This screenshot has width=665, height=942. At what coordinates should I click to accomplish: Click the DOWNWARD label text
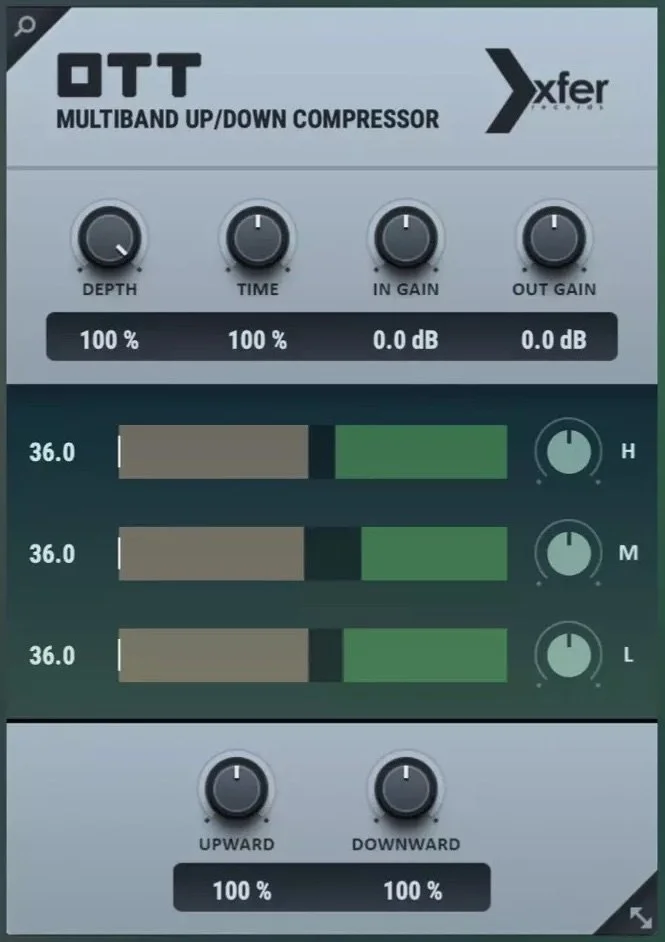(406, 844)
